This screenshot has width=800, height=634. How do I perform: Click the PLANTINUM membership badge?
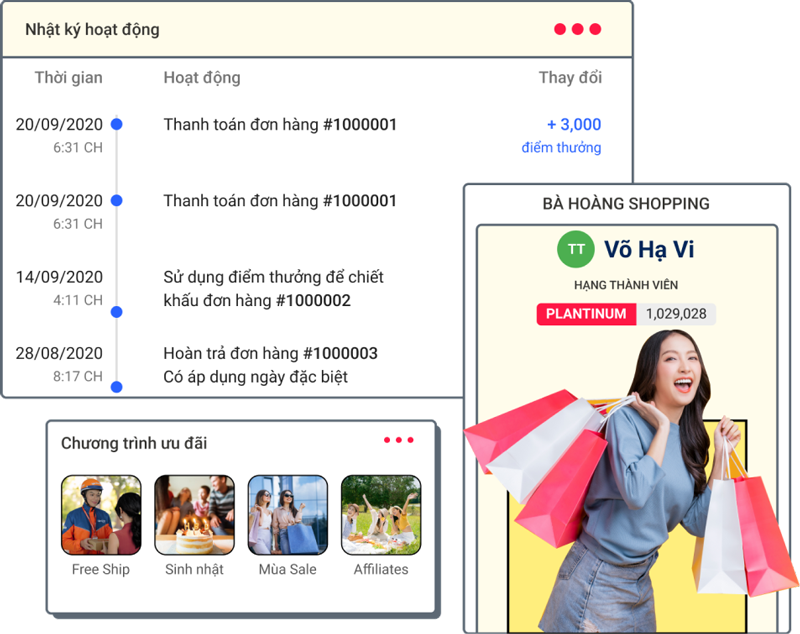[x=586, y=314]
